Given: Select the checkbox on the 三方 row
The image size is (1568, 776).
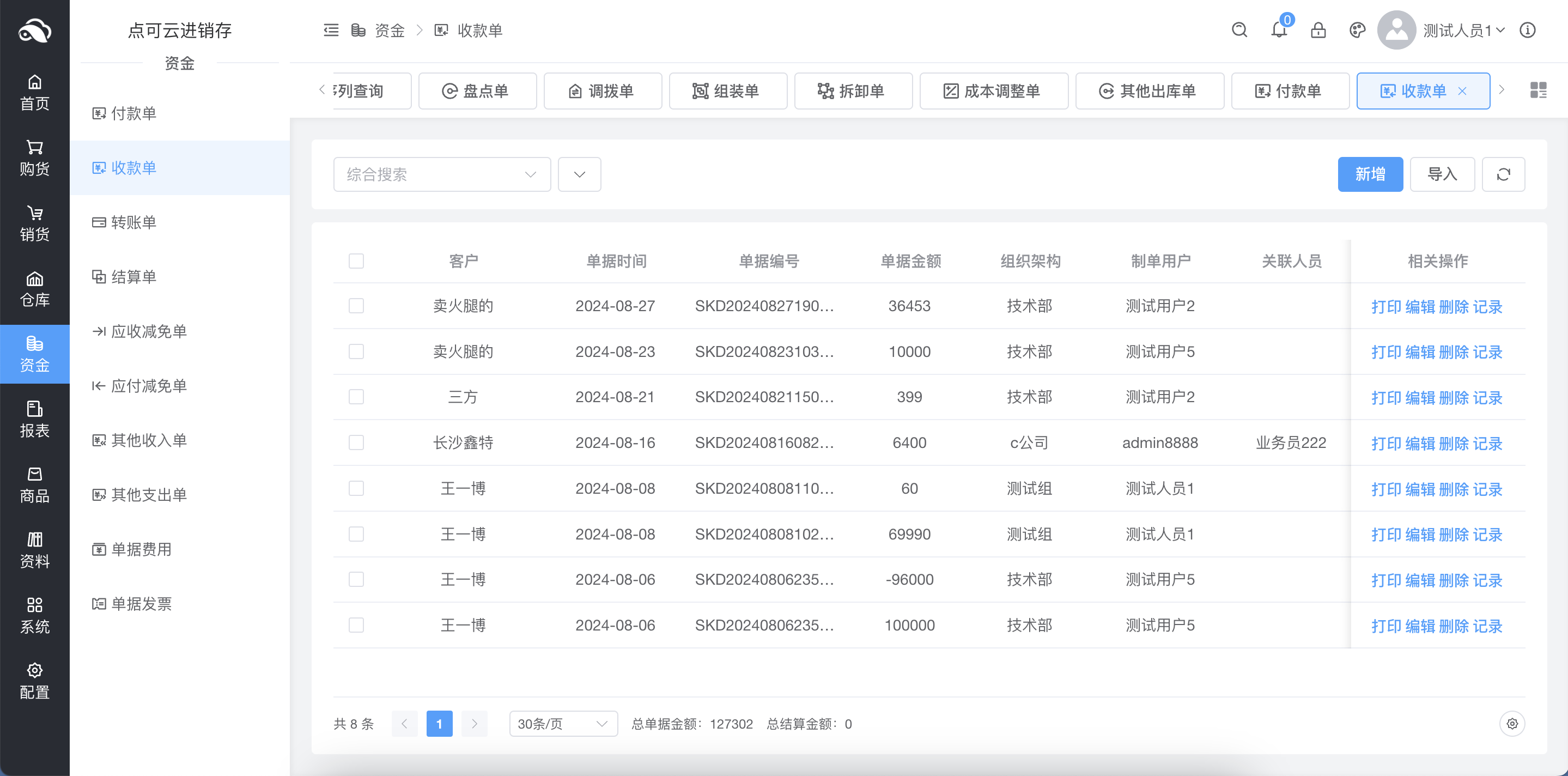Looking at the screenshot, I should [x=356, y=397].
